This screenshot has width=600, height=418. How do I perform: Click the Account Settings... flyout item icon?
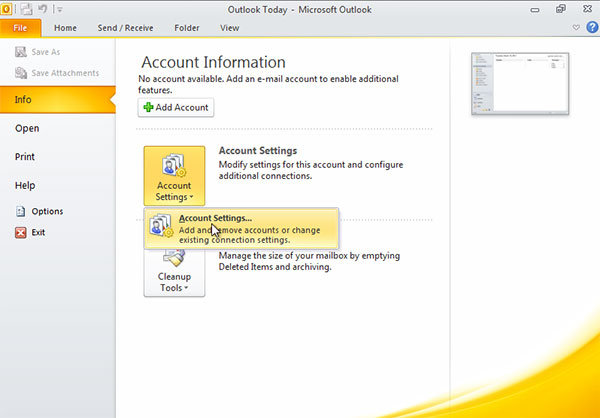pyautogui.click(x=162, y=226)
